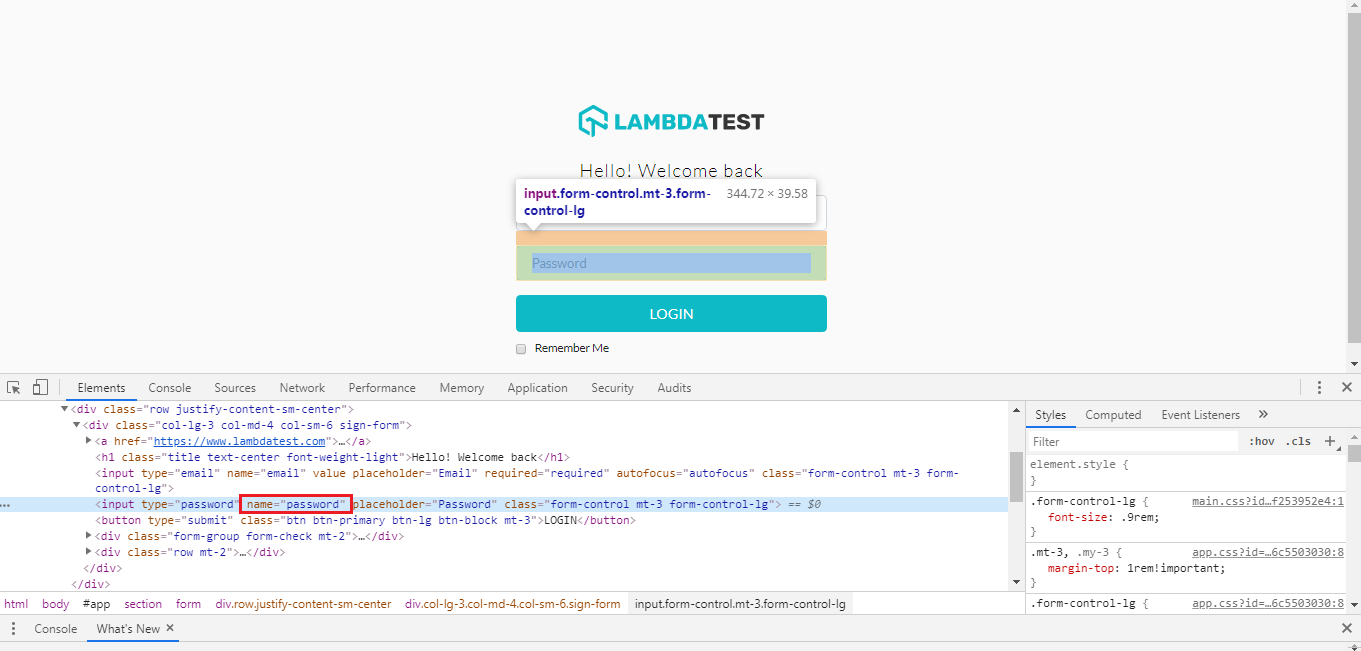This screenshot has height=651, width=1361.
Task: Open DevTools customize menu (three dots)
Action: (x=1319, y=388)
